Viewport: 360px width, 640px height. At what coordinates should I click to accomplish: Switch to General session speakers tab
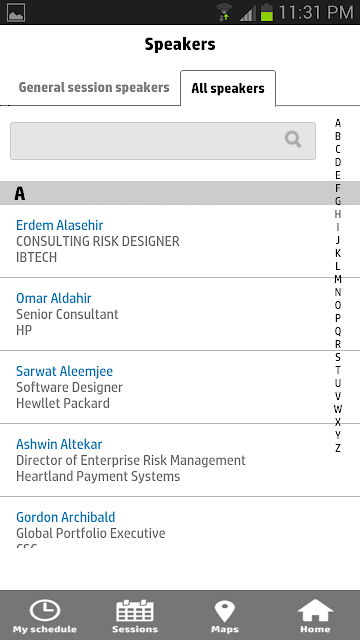point(94,87)
